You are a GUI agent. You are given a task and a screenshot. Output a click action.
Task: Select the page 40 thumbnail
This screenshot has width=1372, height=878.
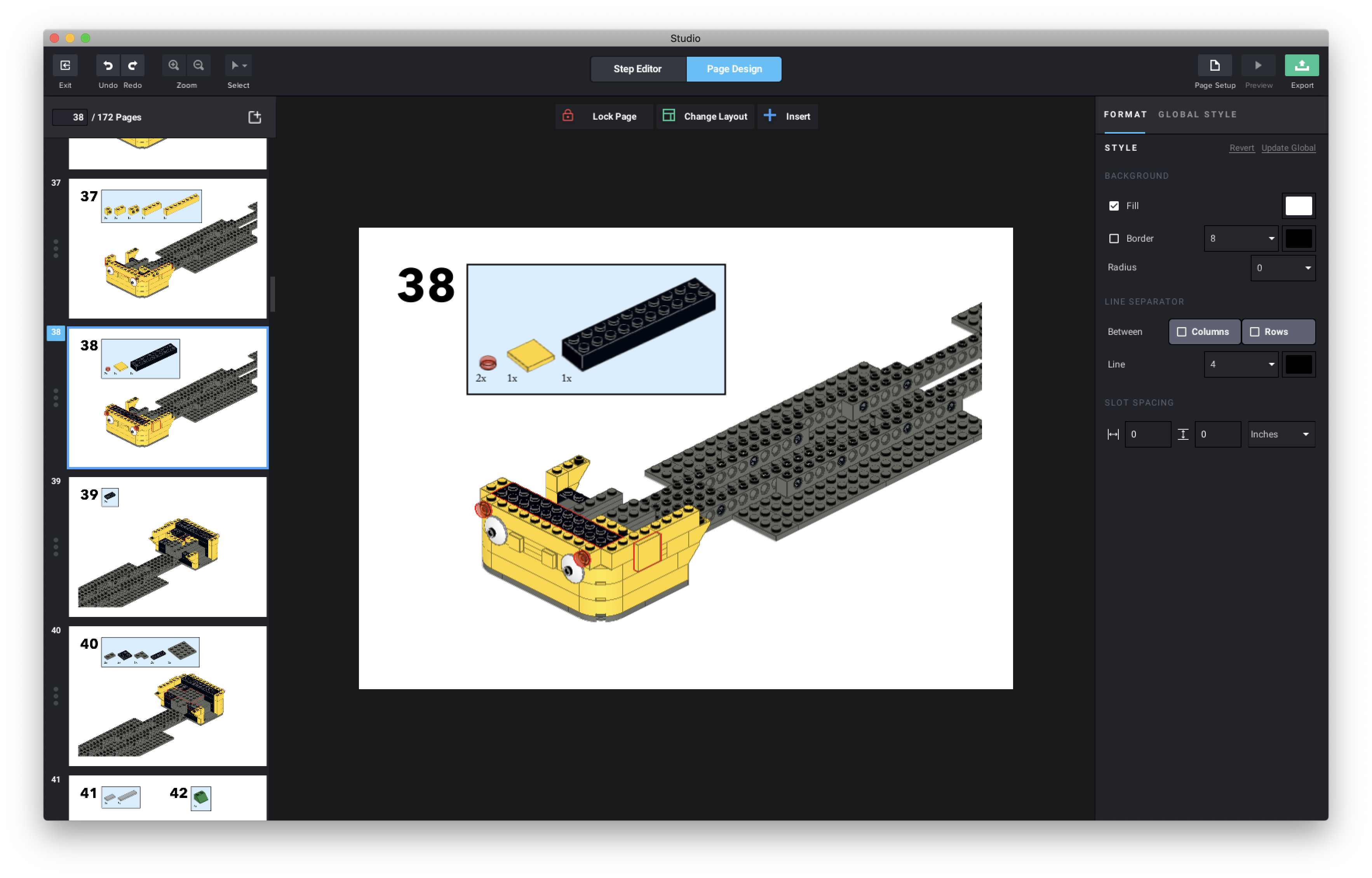[167, 696]
